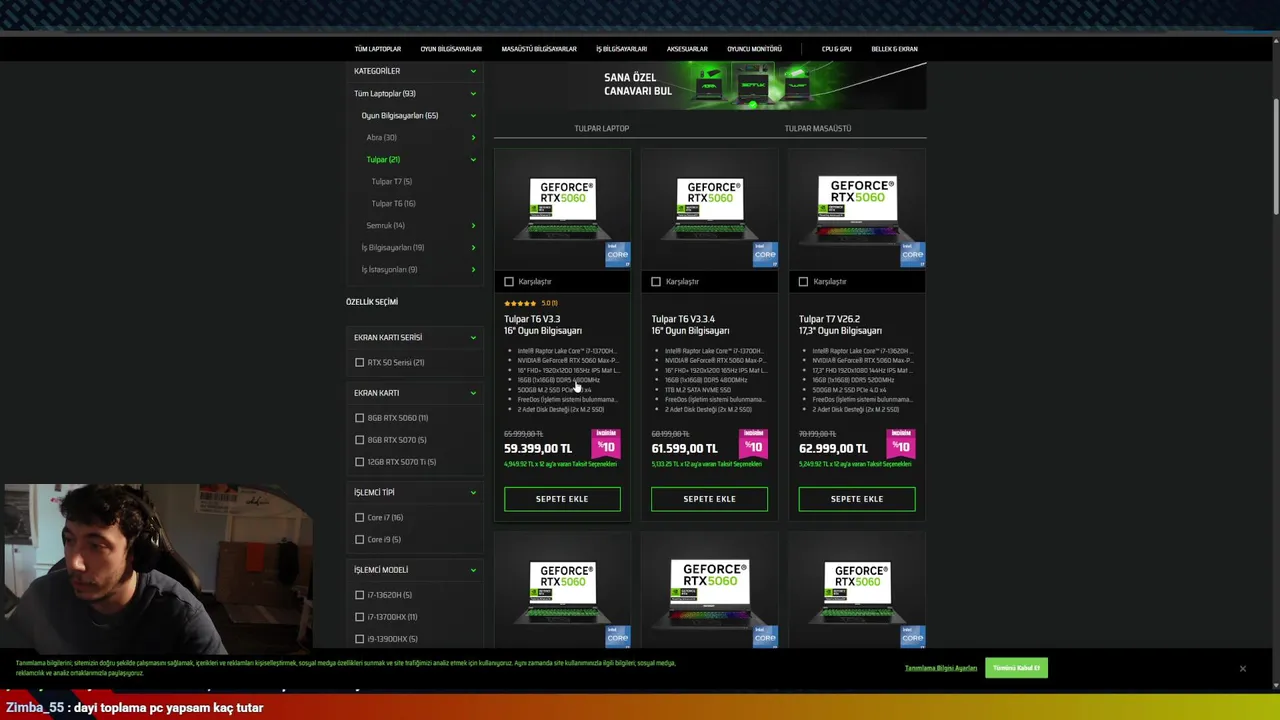Open Tulpar T6 V3.3.4 product title
Image resolution: width=1280 pixels, height=720 pixels.
(690, 325)
